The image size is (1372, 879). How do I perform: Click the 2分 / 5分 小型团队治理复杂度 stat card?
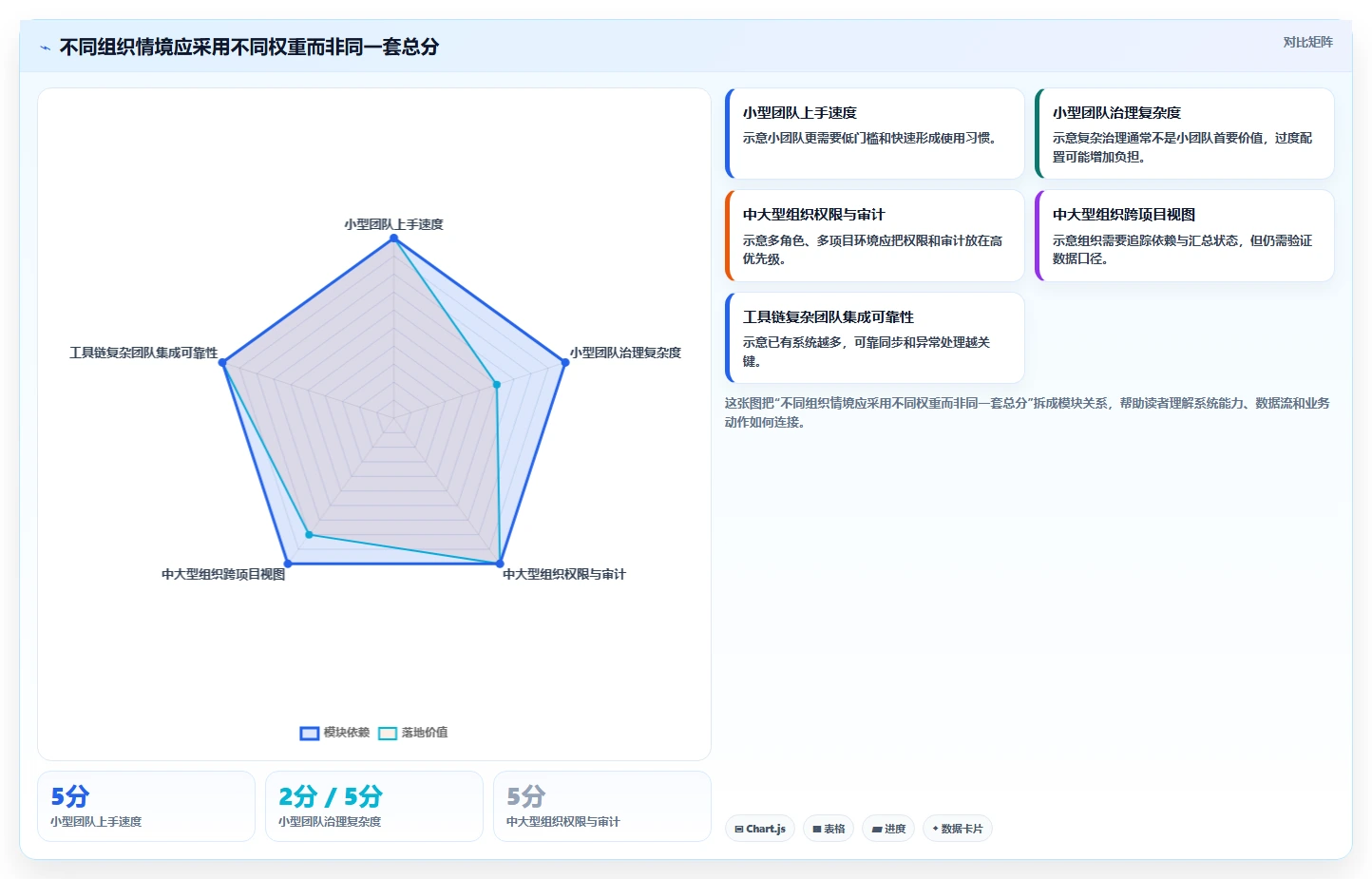374,806
